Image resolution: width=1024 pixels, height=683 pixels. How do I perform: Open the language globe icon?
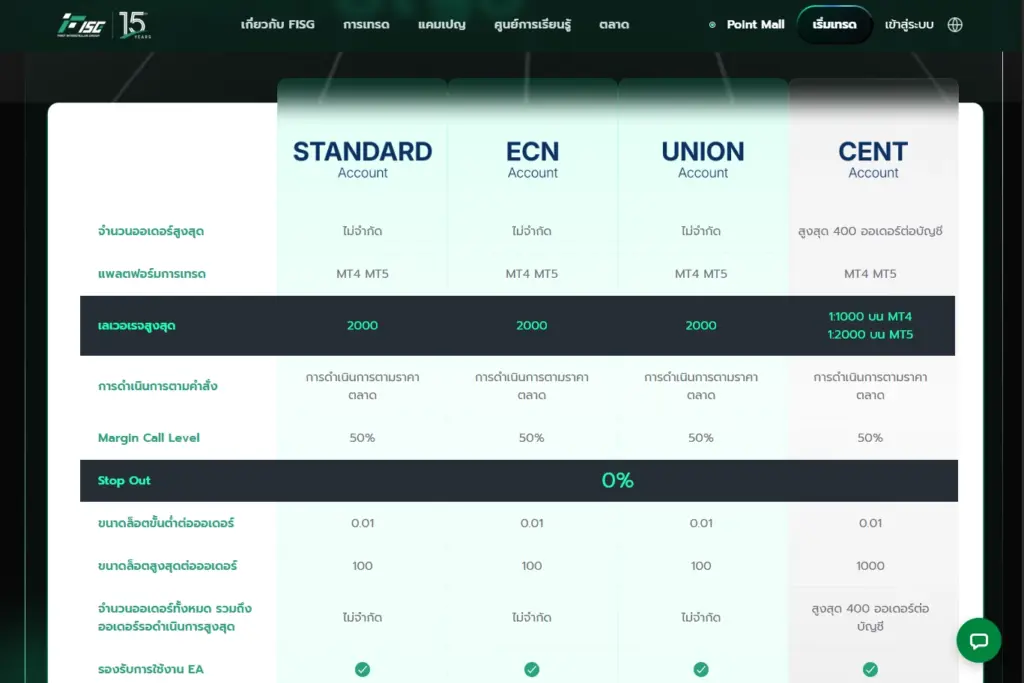[x=955, y=25]
